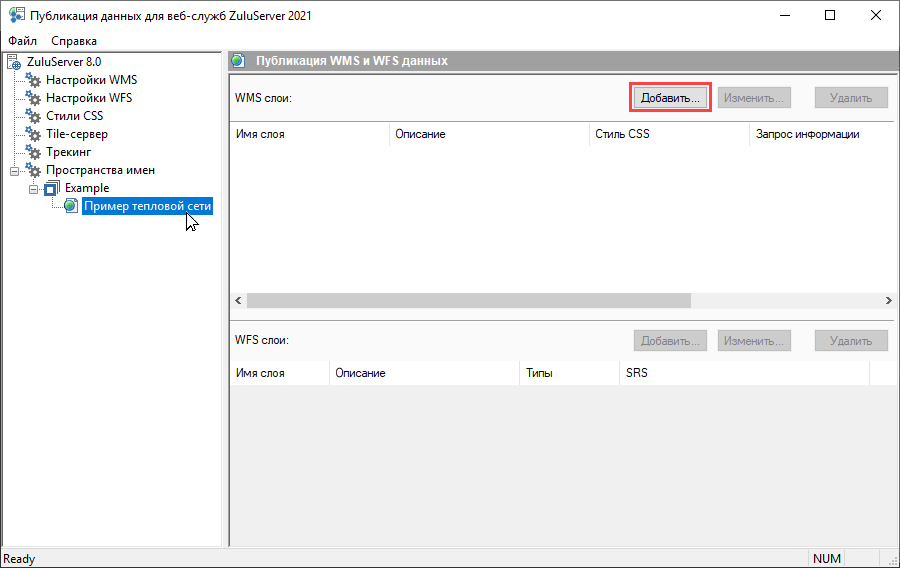Click the gear icon beside Tile-сервер
900x568 pixels.
pyautogui.click(x=33, y=134)
